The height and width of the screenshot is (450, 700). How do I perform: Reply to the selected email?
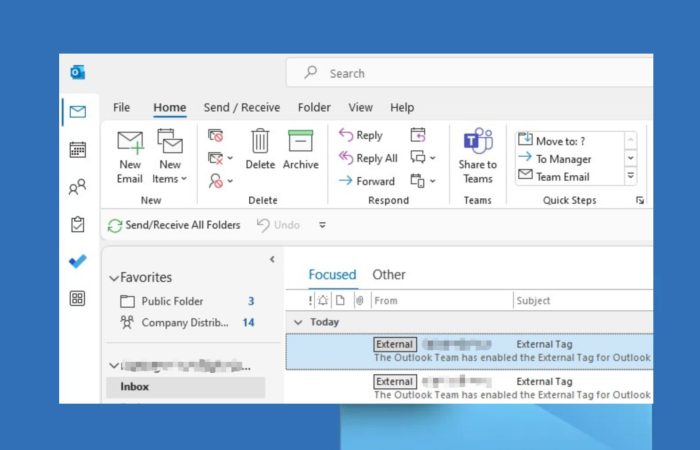click(361, 135)
